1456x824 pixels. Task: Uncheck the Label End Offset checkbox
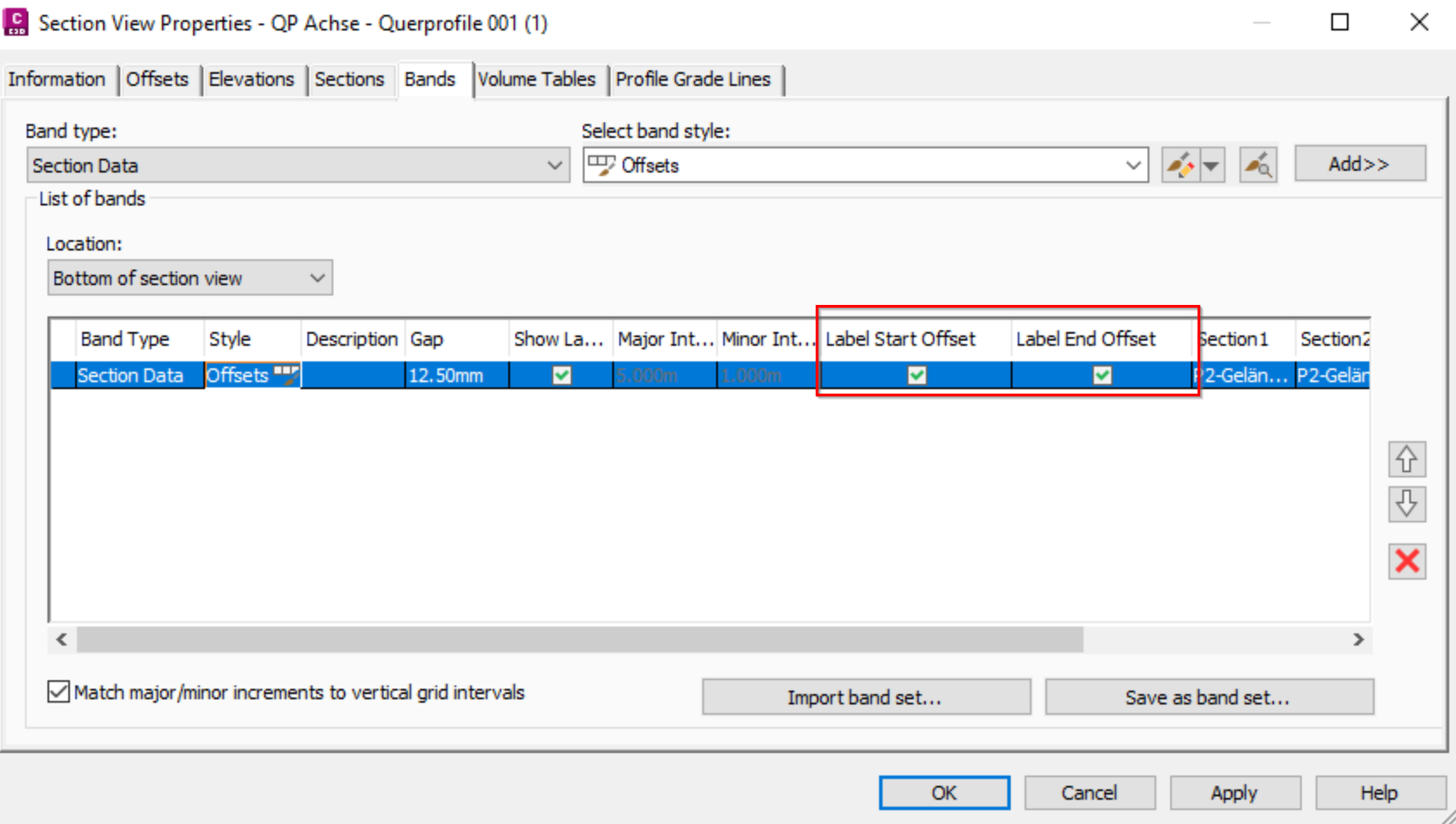point(1102,376)
